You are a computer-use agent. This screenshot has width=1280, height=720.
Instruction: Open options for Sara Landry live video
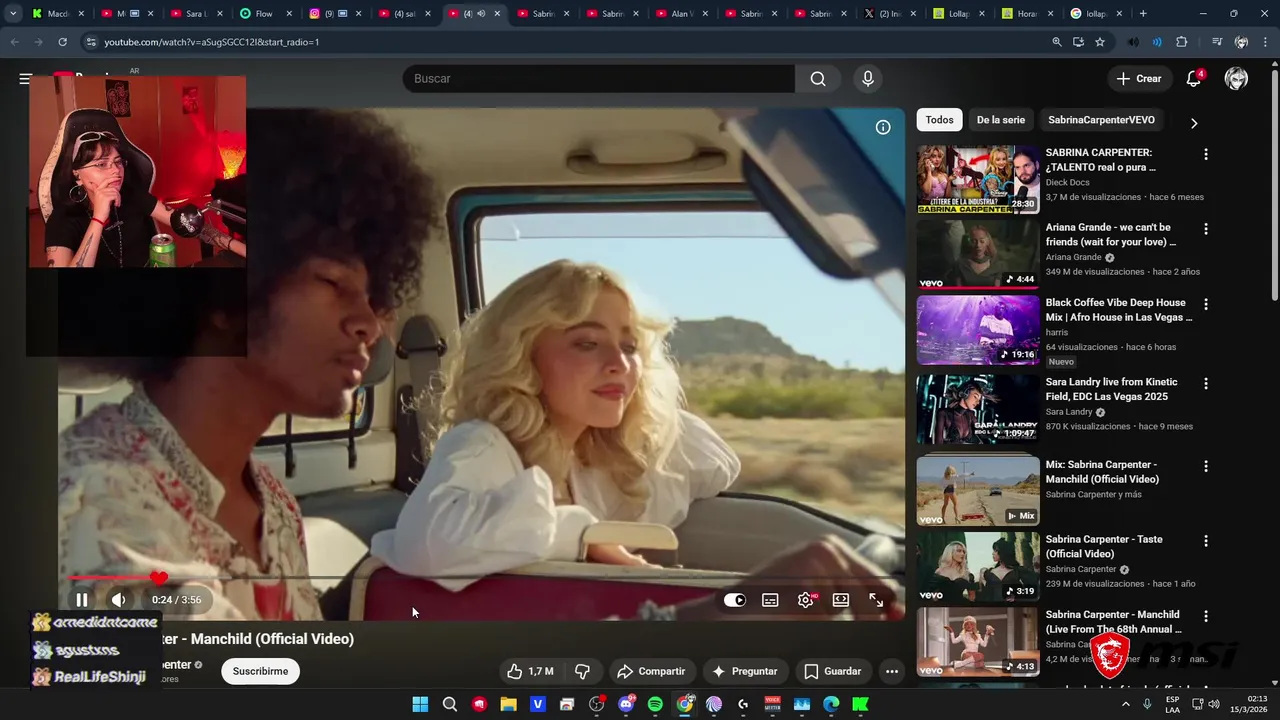tap(1206, 383)
